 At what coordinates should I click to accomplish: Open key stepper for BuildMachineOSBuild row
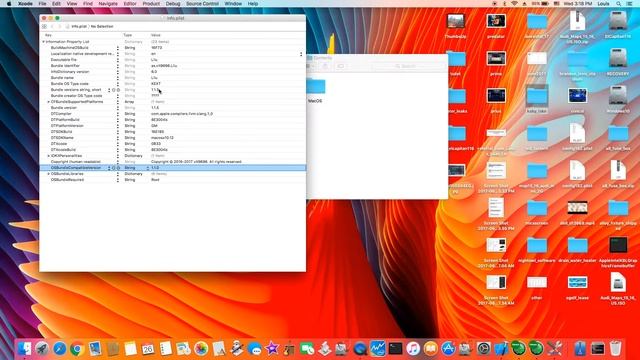(x=118, y=48)
